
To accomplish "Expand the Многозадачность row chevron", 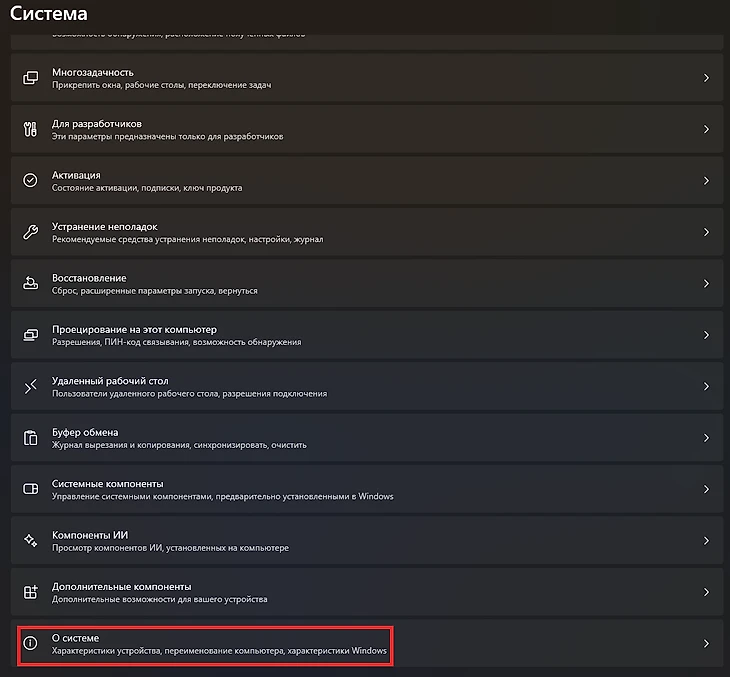I will click(x=706, y=78).
